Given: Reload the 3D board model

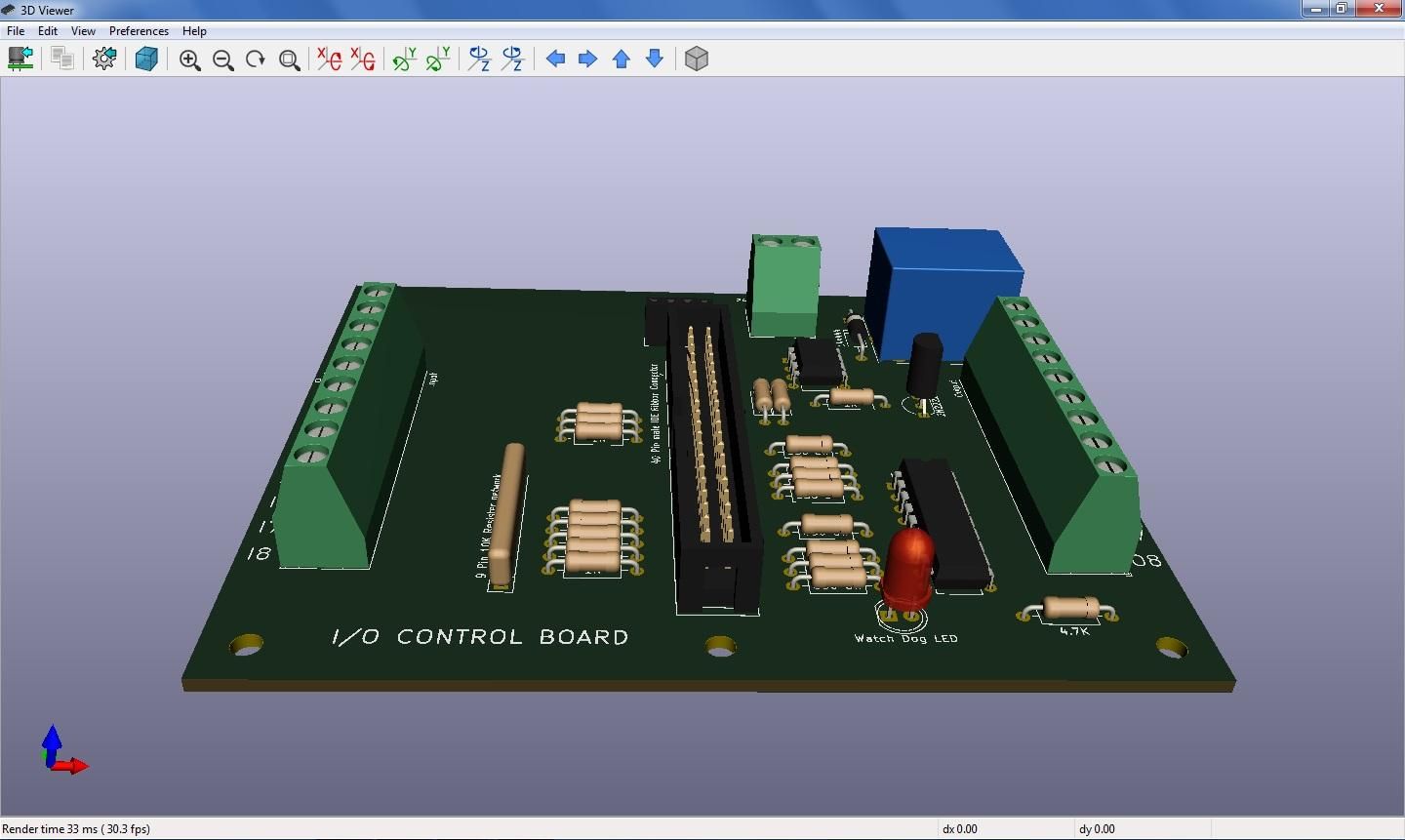Looking at the screenshot, I should pyautogui.click(x=20, y=59).
